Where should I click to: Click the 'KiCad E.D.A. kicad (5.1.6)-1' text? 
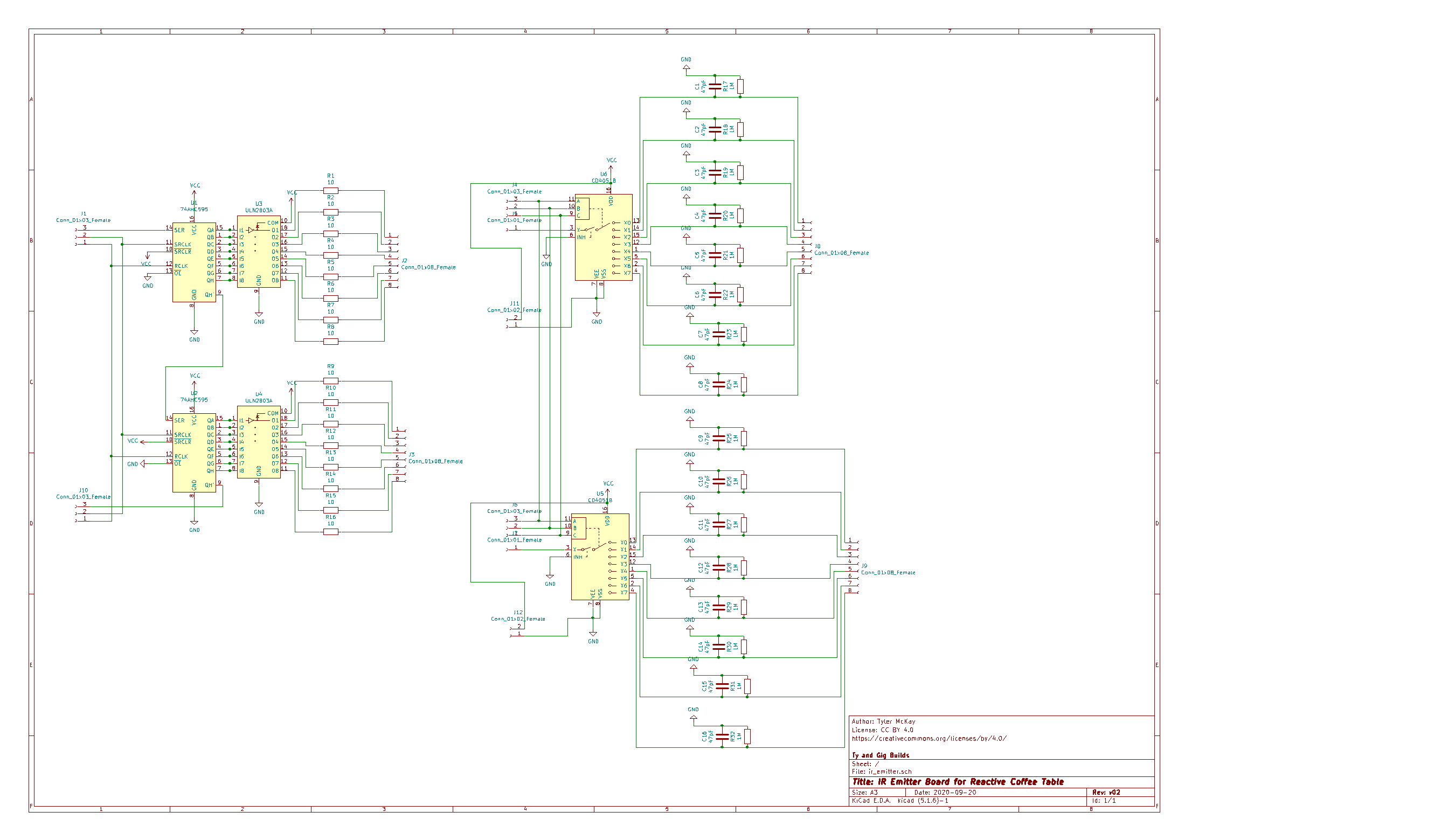click(x=899, y=801)
